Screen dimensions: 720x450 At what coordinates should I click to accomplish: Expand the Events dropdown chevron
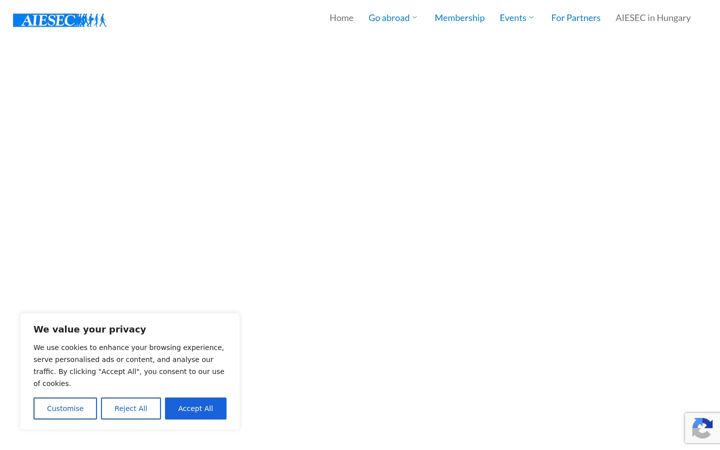531,17
